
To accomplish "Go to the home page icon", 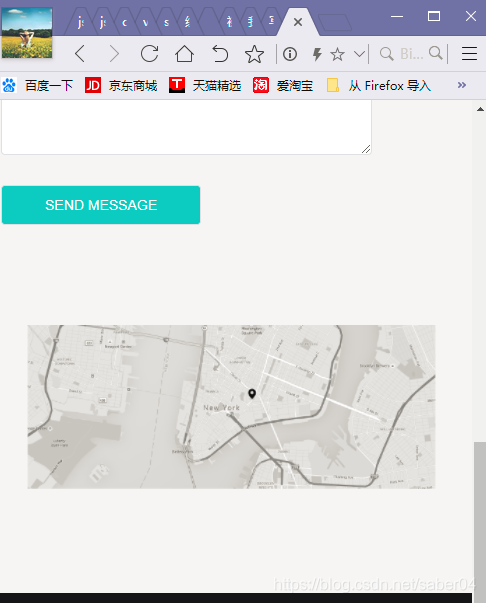I will coord(184,53).
